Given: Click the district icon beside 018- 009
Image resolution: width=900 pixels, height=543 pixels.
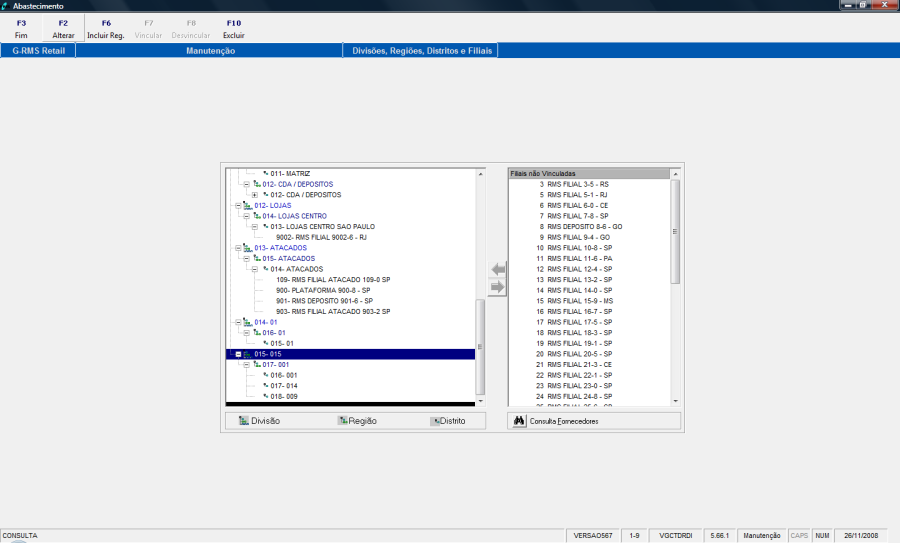Looking at the screenshot, I should coord(266,396).
